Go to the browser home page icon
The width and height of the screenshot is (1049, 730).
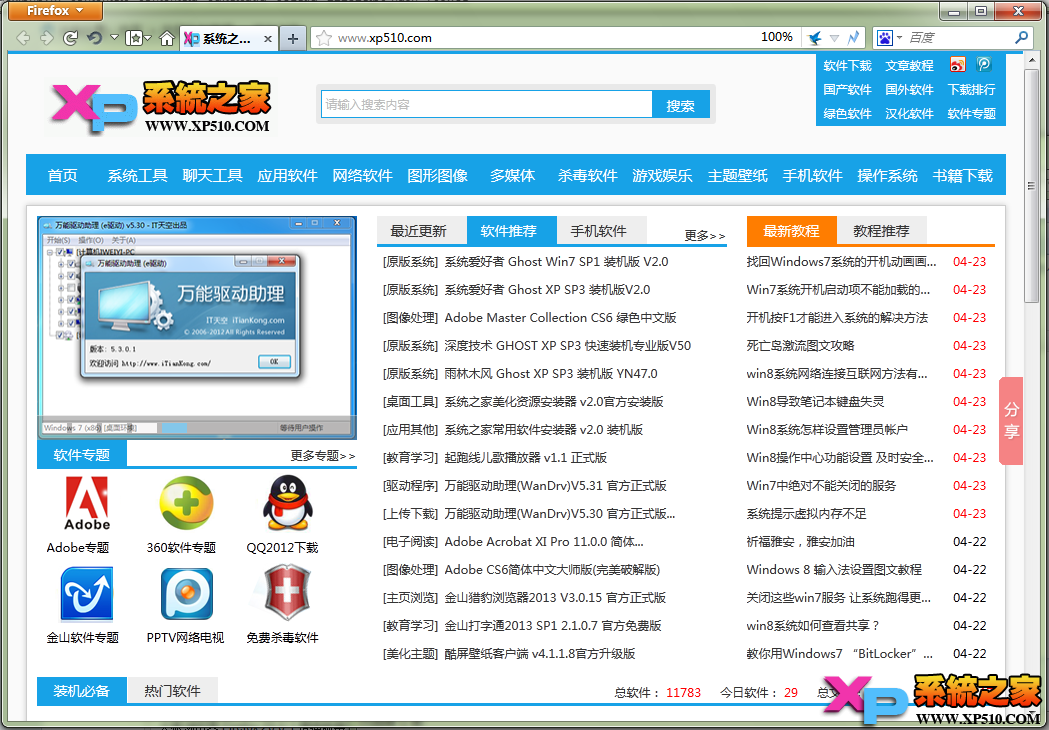tap(167, 38)
